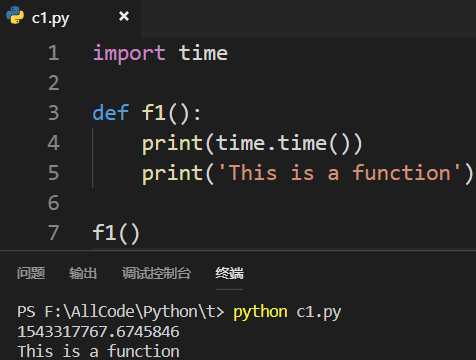Click the 'def' keyword on line 3
The width and height of the screenshot is (476, 360).
(111, 113)
